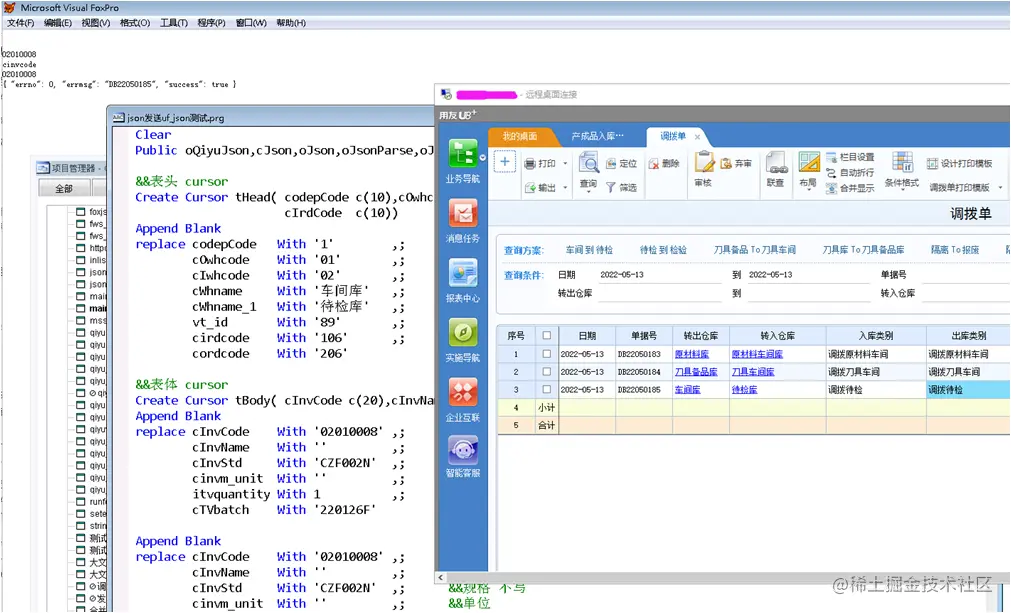Viewport: 1011px width, 613px height.
Task: Open the 帮助(H) menu
Action: [291, 23]
